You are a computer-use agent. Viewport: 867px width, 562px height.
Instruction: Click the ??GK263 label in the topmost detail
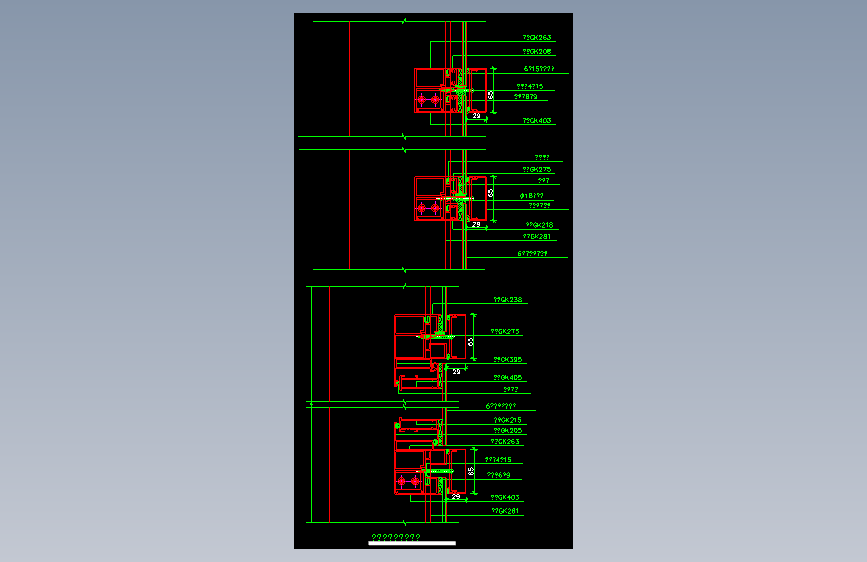point(537,38)
